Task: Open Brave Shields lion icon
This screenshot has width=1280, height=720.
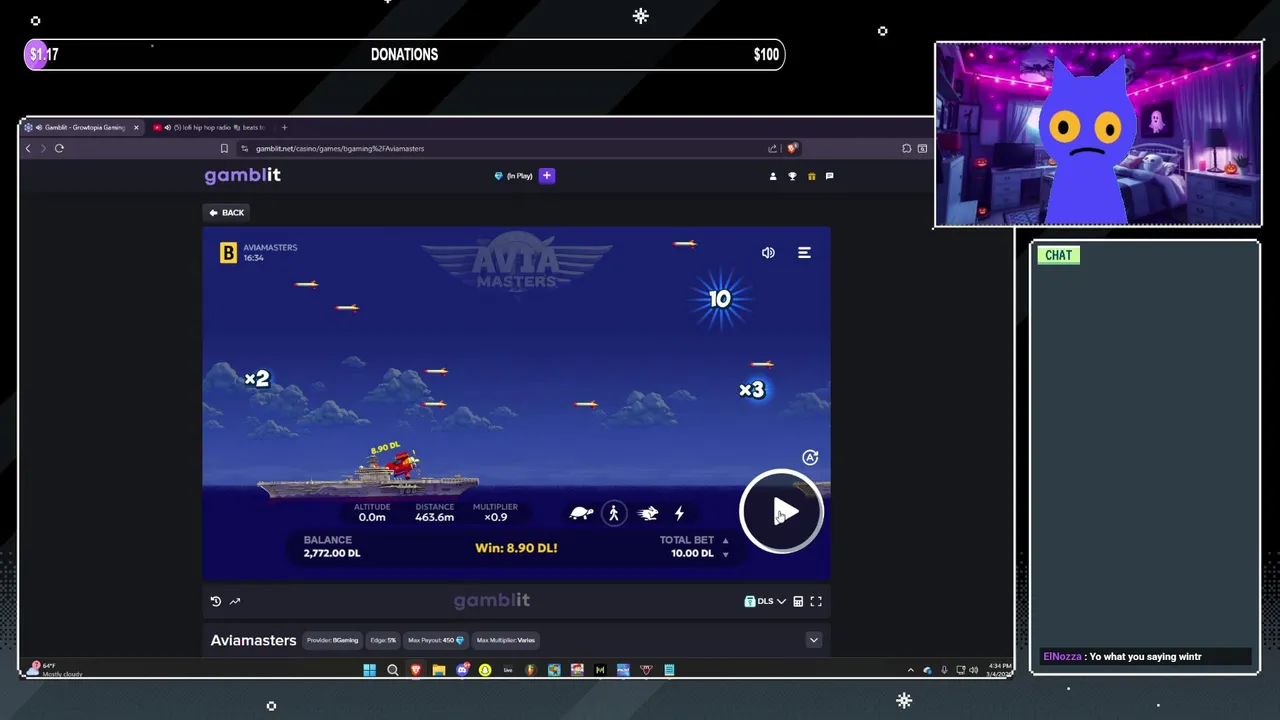Action: (x=791, y=148)
